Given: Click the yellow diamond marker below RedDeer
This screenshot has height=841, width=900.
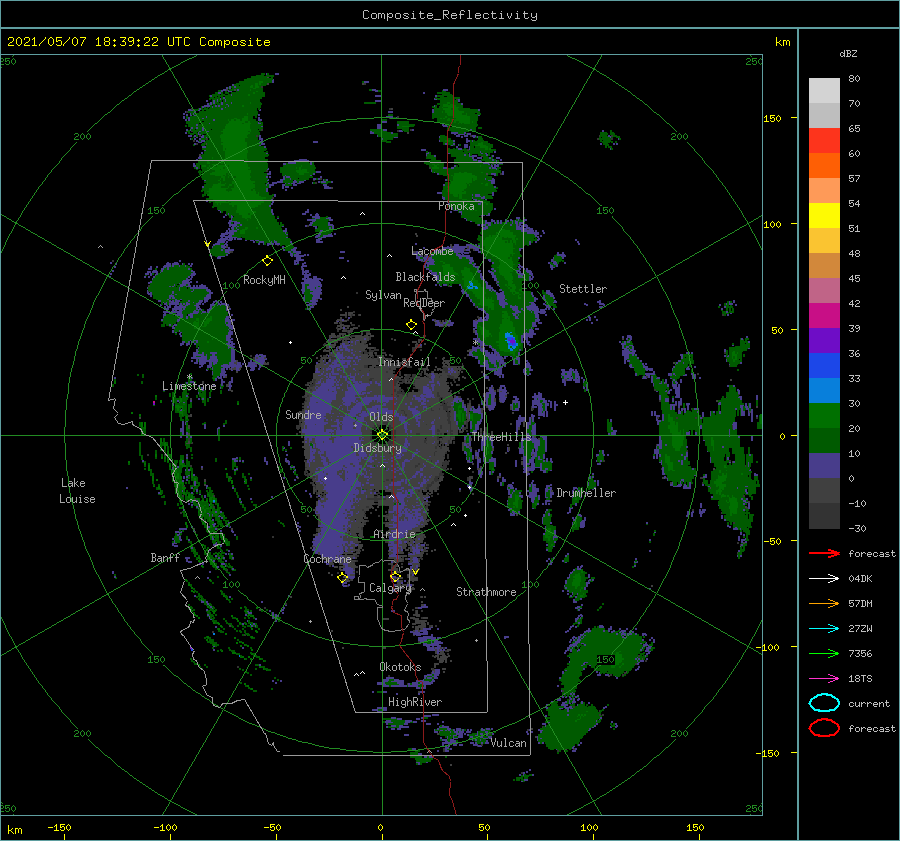Looking at the screenshot, I should 411,325.
